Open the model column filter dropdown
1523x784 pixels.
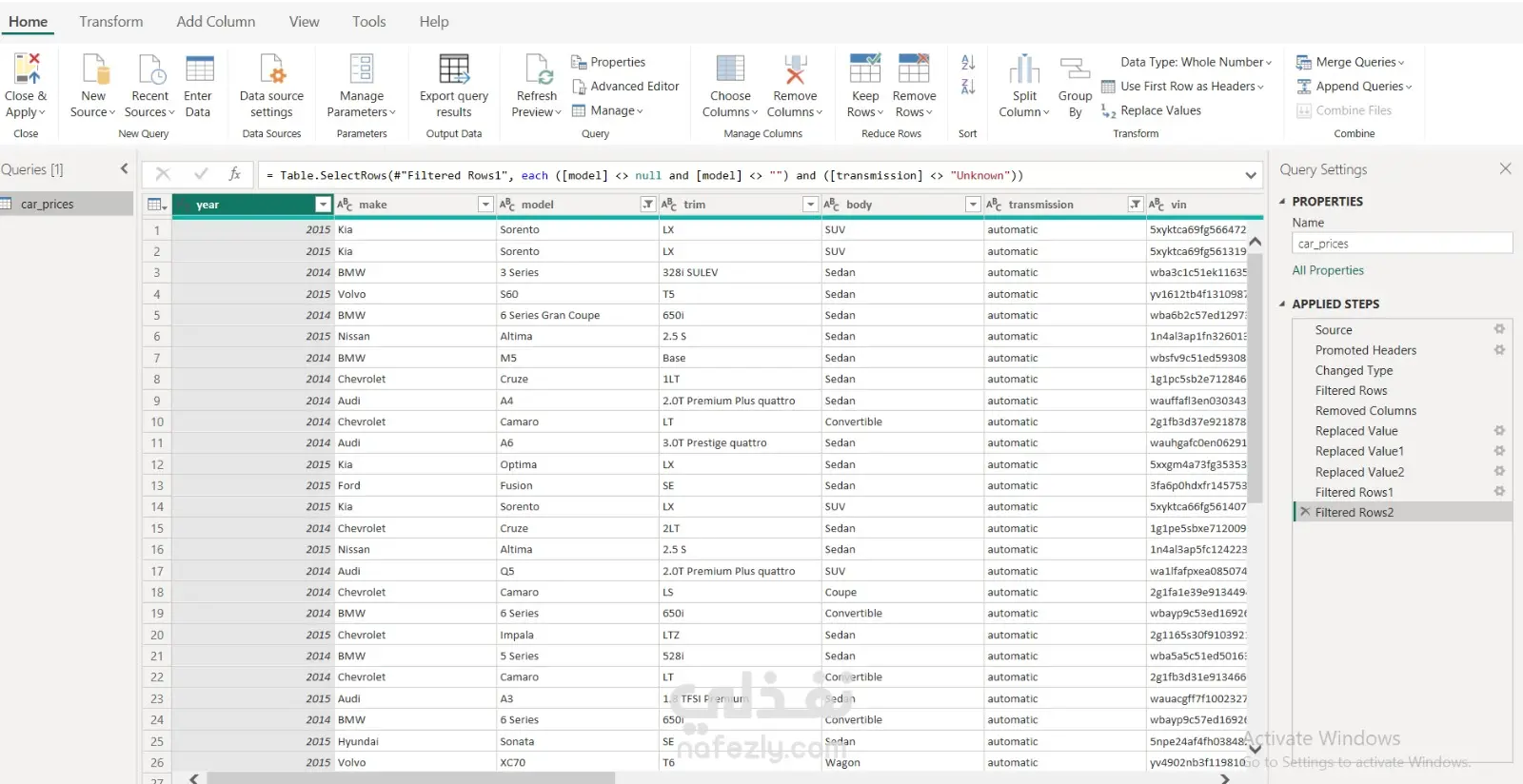click(648, 205)
